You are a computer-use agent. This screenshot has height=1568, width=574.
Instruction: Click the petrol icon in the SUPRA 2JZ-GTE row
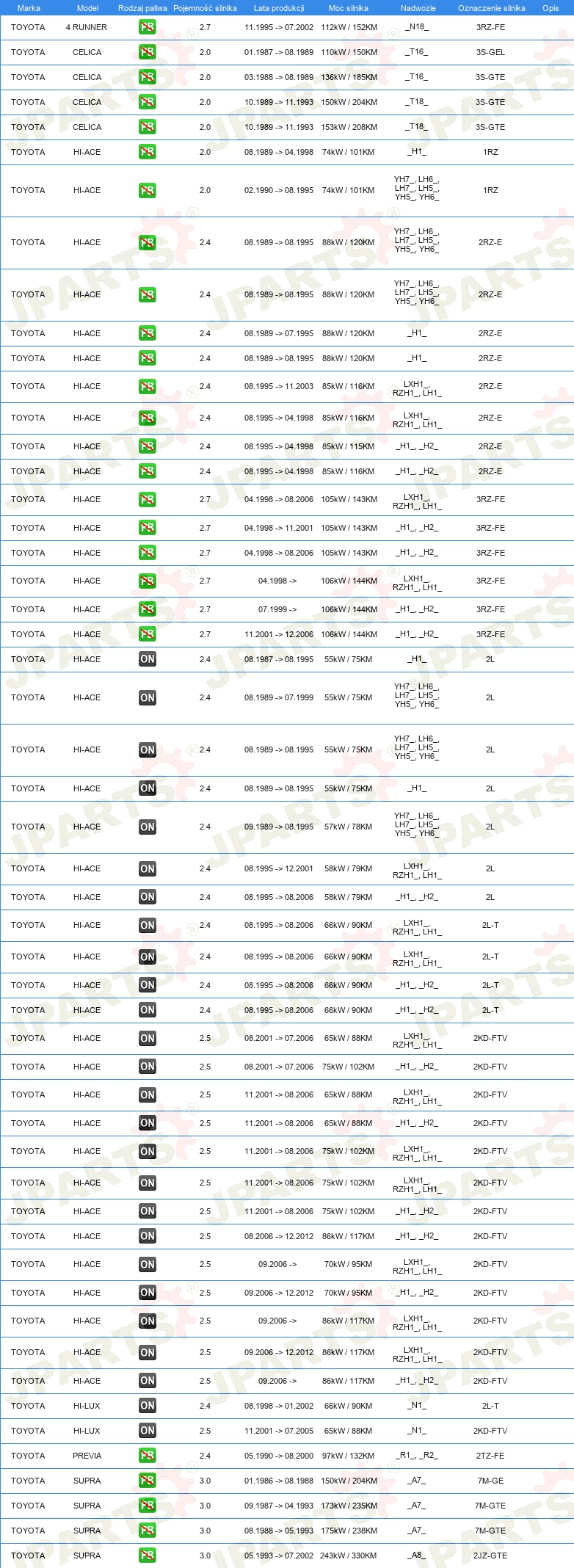148,1556
